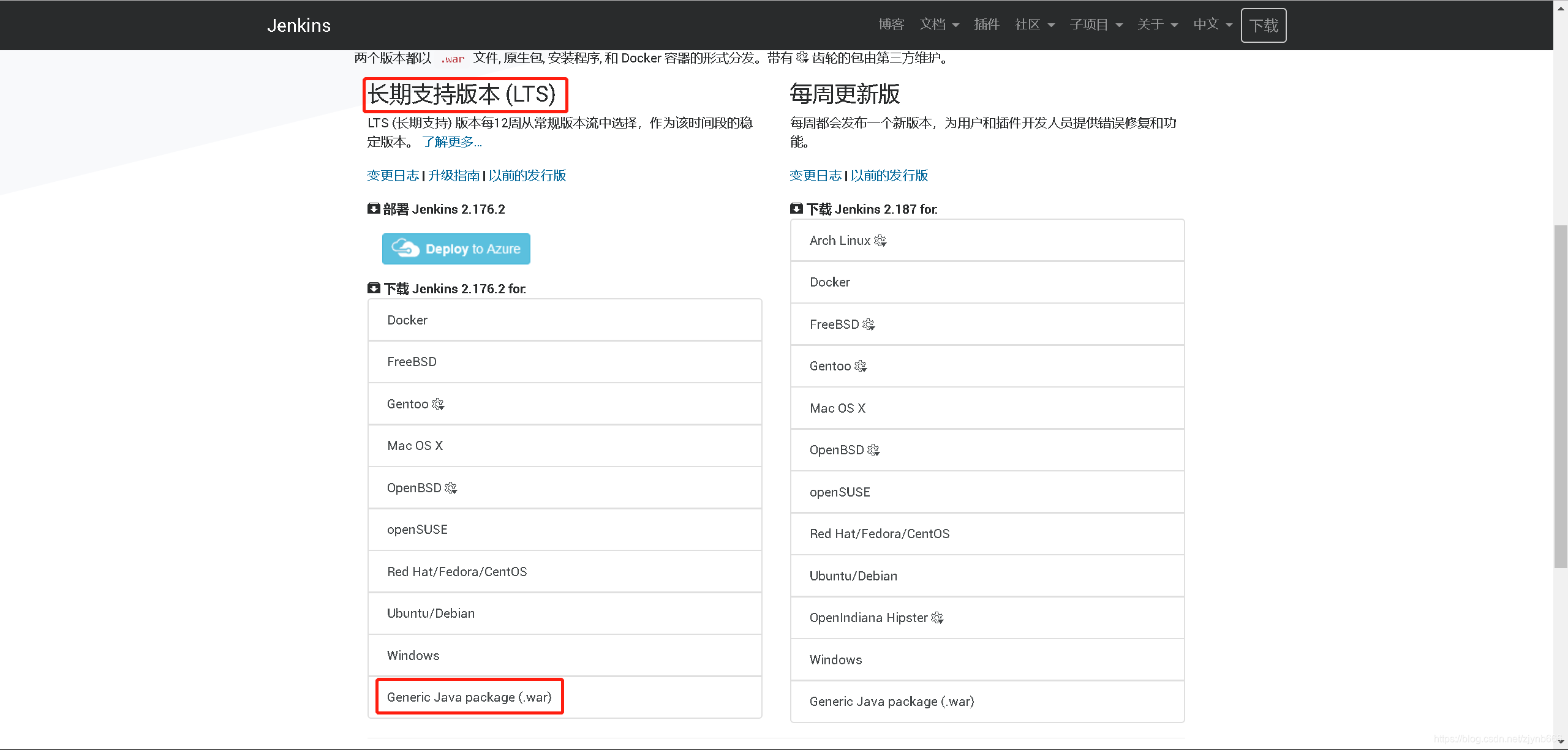This screenshot has width=1568, height=750.
Task: Click the 每周更新版 heading
Action: 845,94
